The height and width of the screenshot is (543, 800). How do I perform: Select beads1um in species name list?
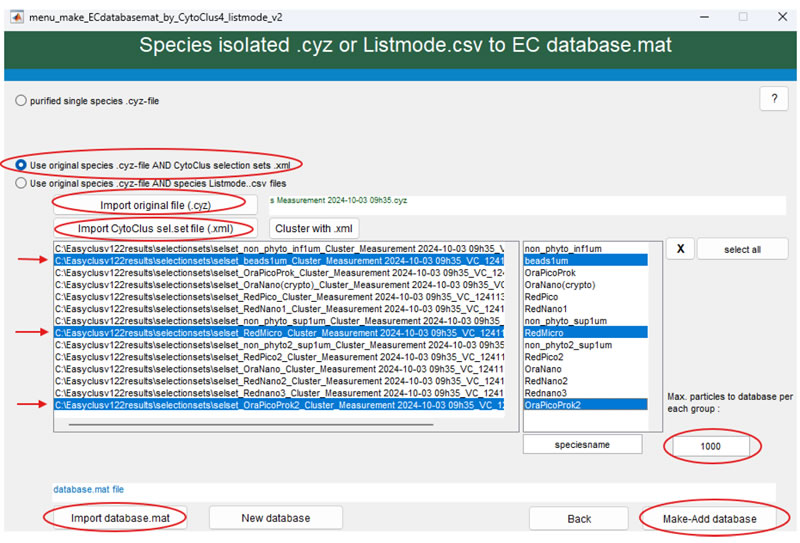pyautogui.click(x=585, y=260)
